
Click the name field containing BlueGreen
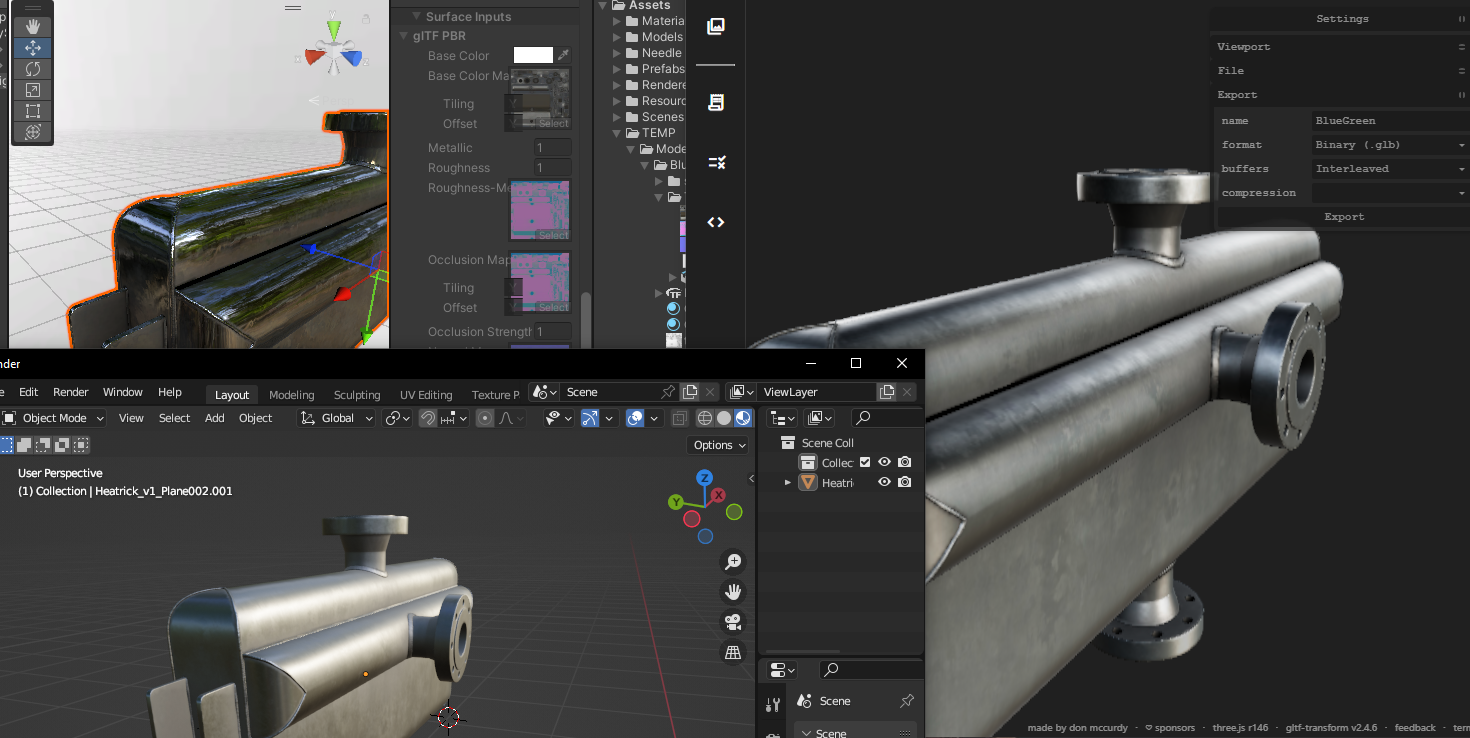[x=1390, y=120]
